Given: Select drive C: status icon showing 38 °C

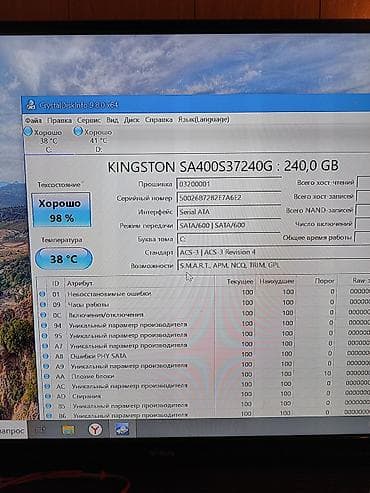Looking at the screenshot, I should 43,140.
